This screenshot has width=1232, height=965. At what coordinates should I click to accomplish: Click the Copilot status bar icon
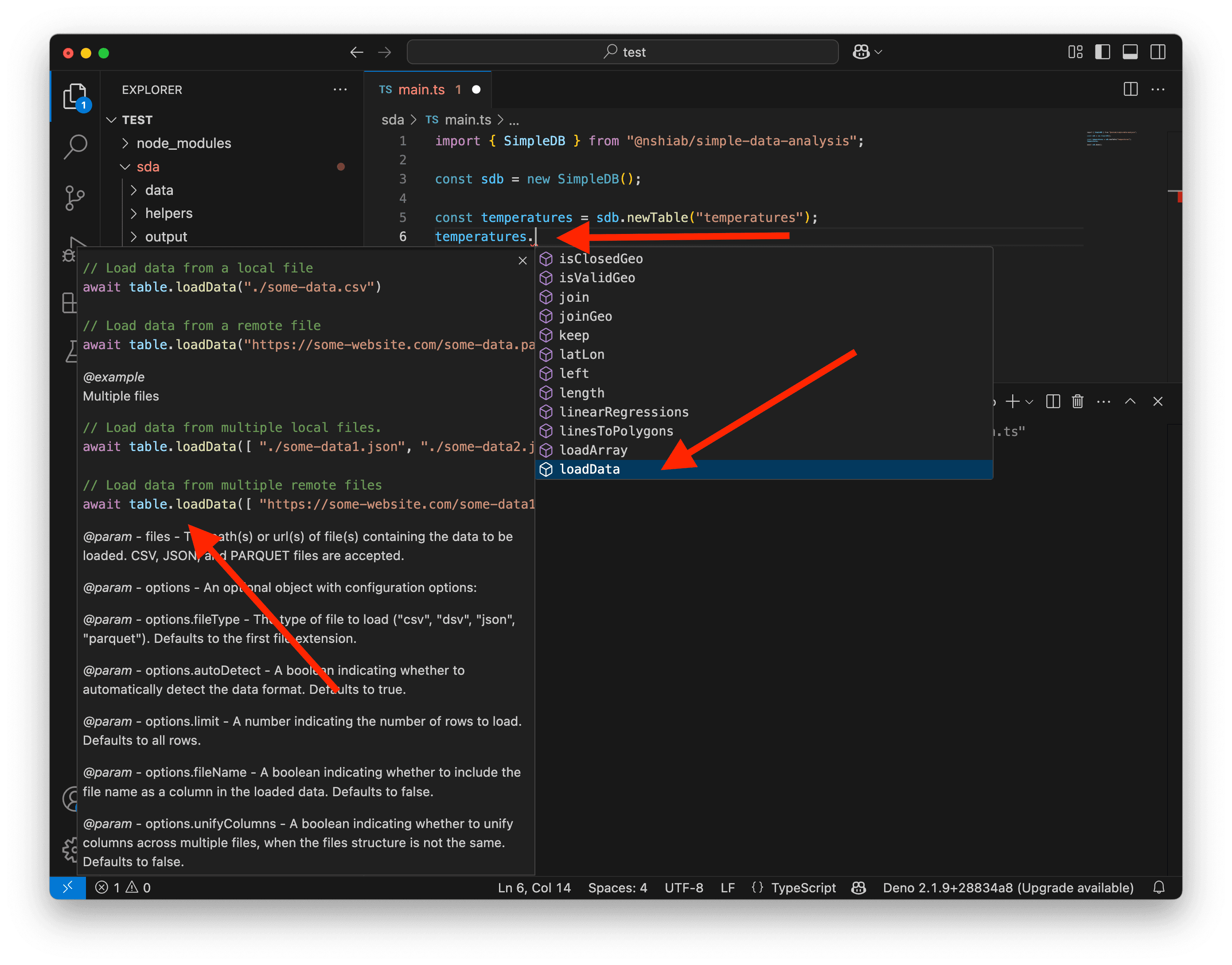pyautogui.click(x=858, y=887)
